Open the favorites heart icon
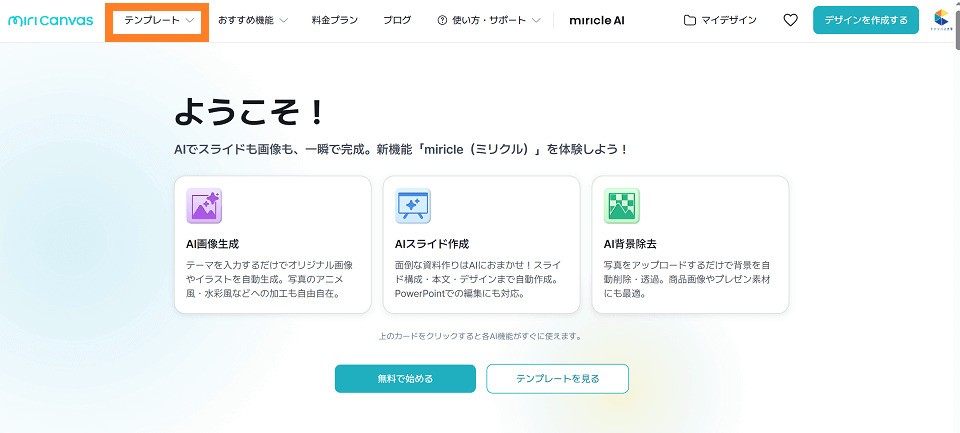Screen dimensions: 960x433 (790, 20)
